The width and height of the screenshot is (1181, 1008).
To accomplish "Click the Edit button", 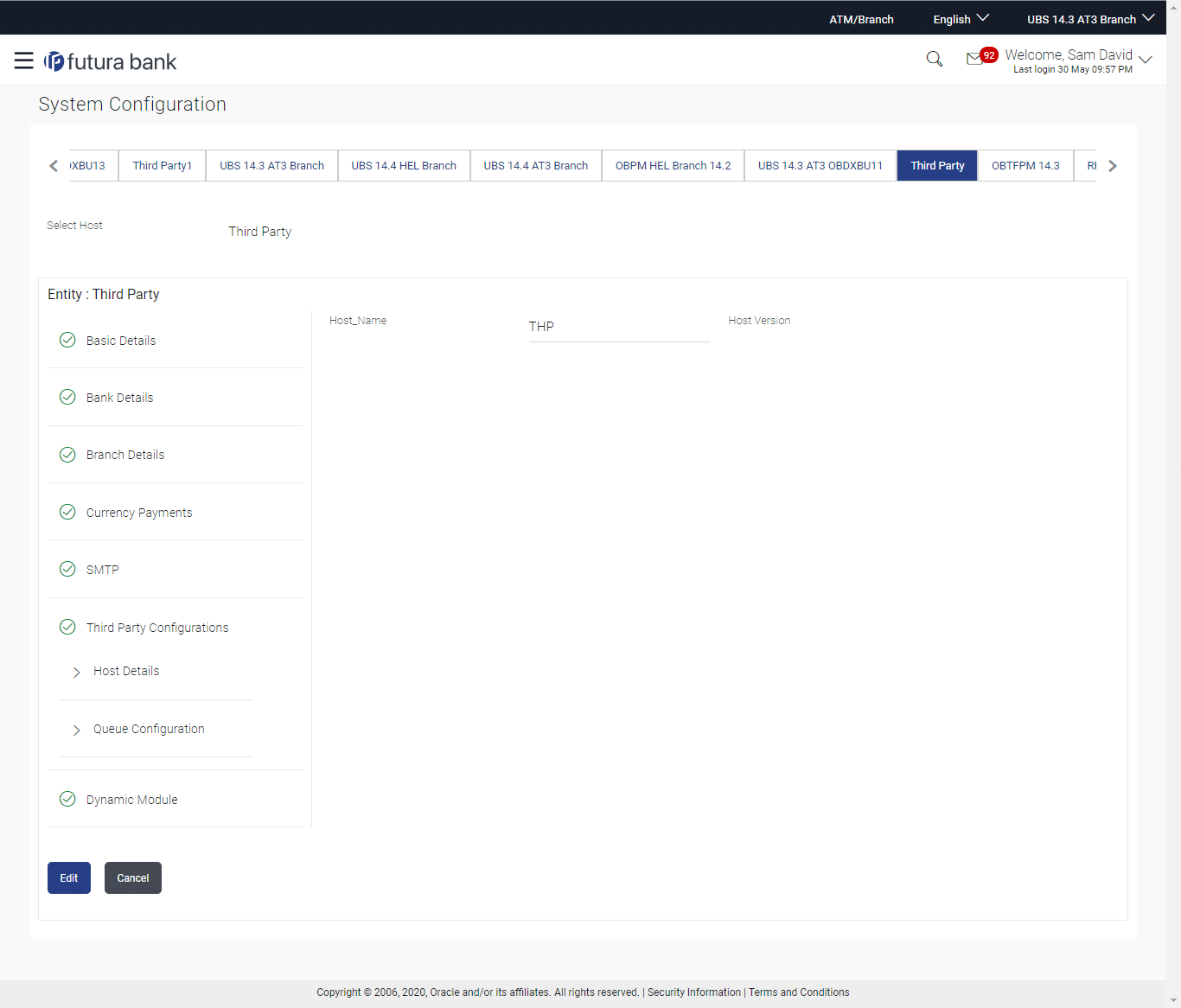I will [69, 877].
